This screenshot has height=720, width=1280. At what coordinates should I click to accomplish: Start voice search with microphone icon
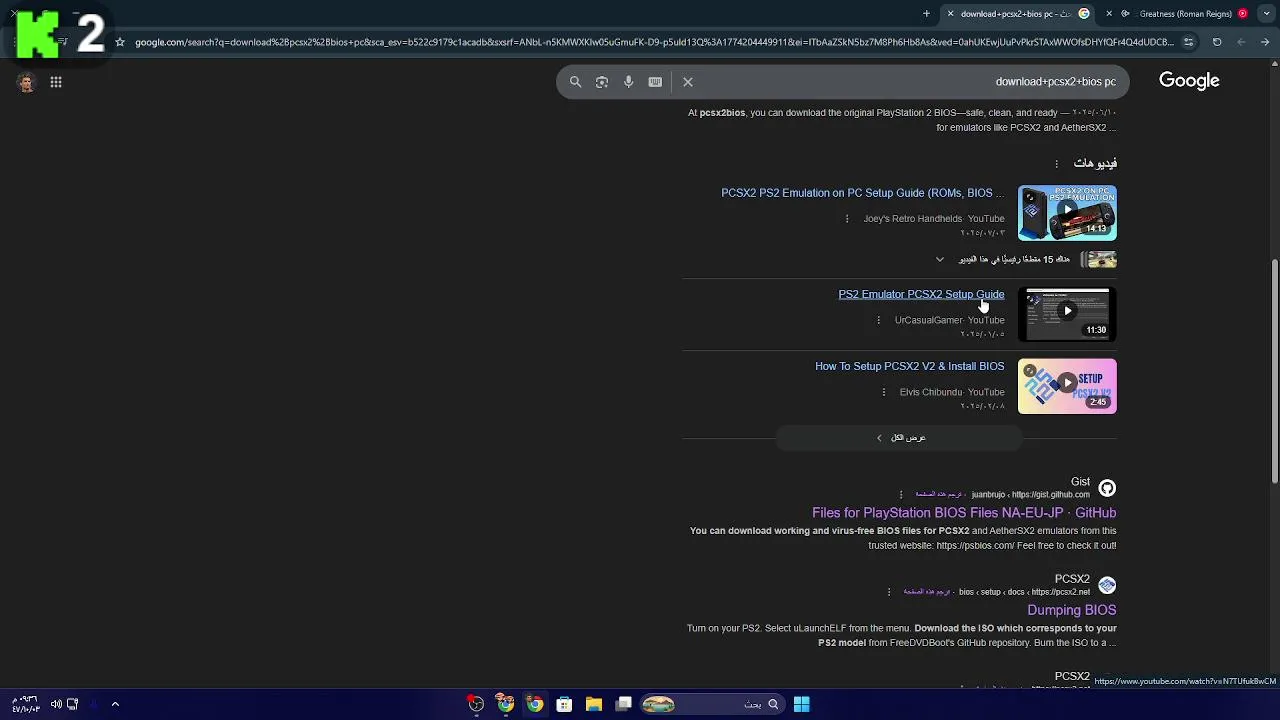coord(628,82)
